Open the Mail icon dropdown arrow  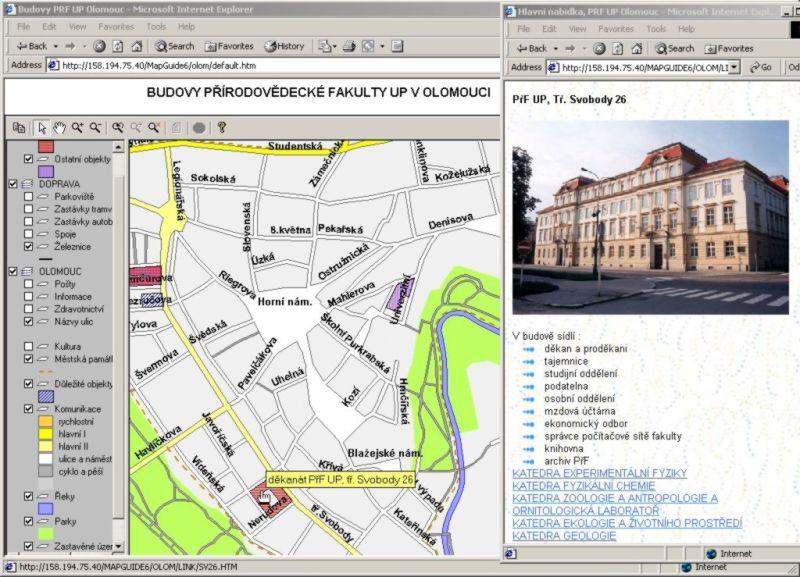(334, 46)
